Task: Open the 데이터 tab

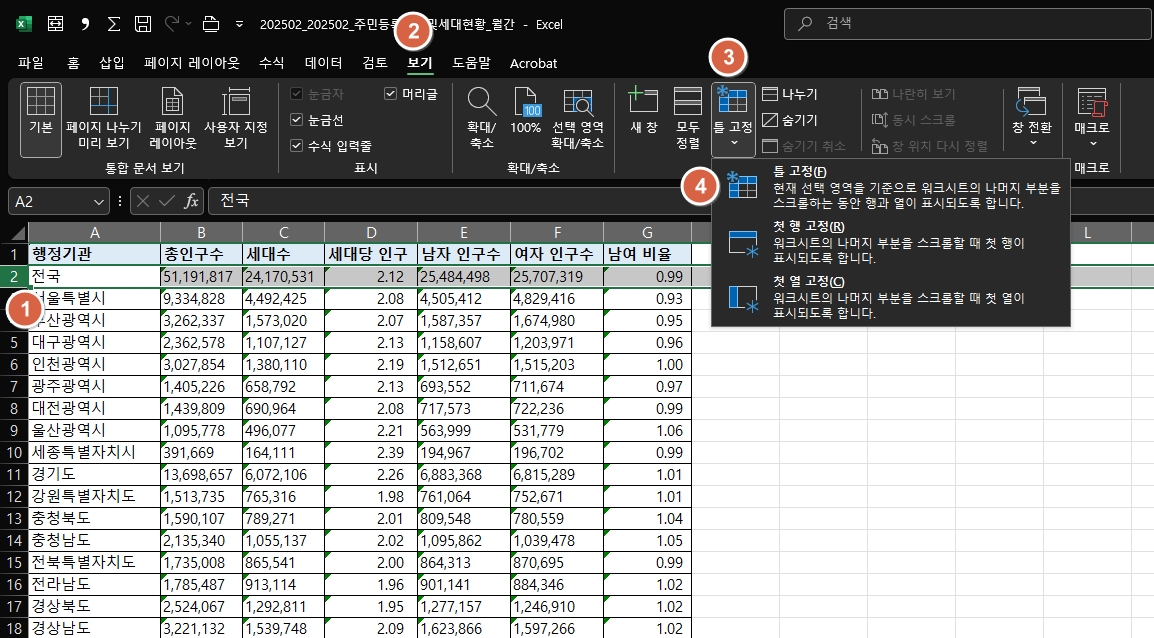Action: tap(323, 63)
